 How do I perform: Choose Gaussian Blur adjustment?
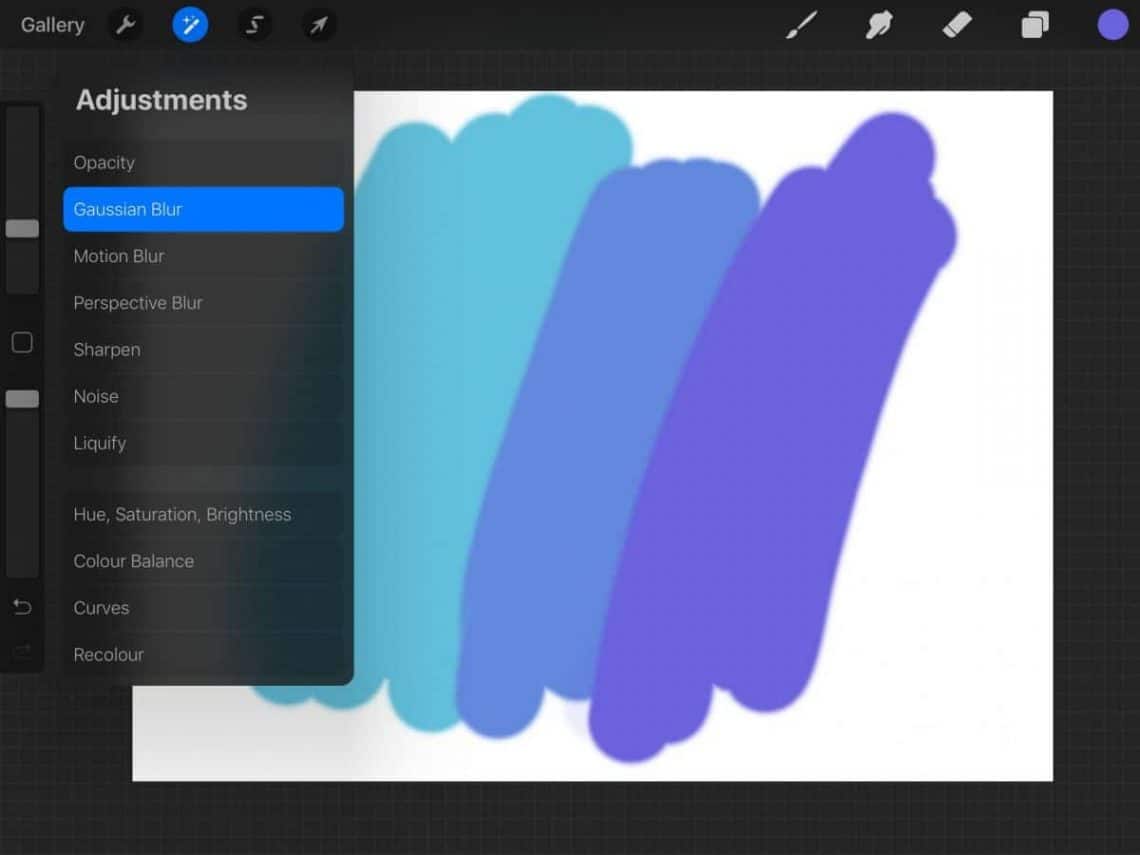204,209
